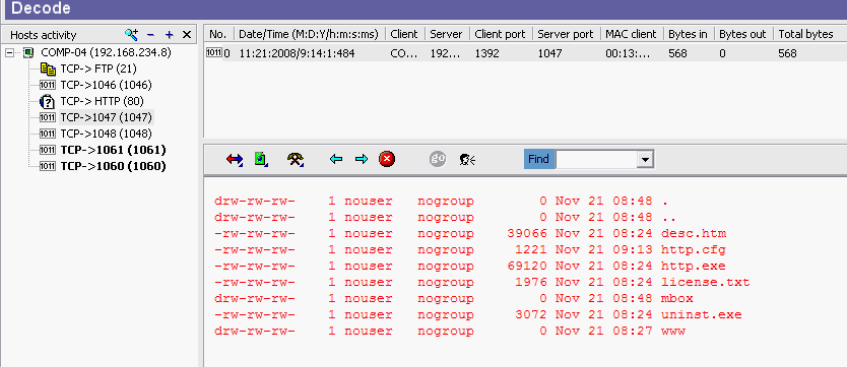The image size is (847, 367).
Task: Click the COMP-04 computer icon
Action: [x=28, y=53]
